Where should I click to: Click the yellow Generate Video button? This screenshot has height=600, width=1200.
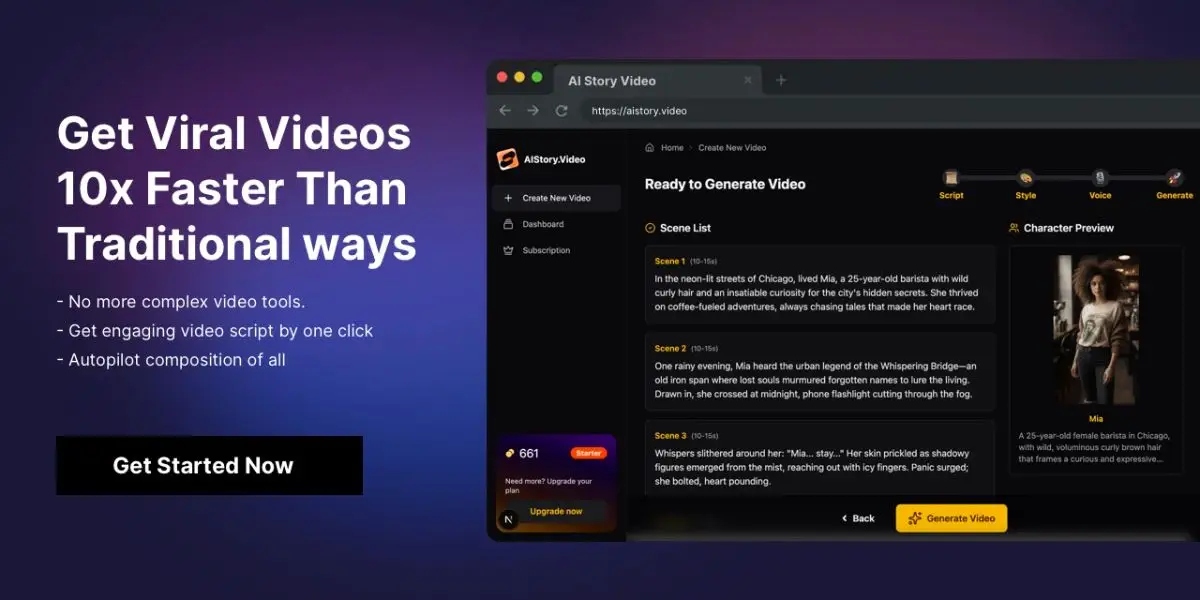(951, 518)
